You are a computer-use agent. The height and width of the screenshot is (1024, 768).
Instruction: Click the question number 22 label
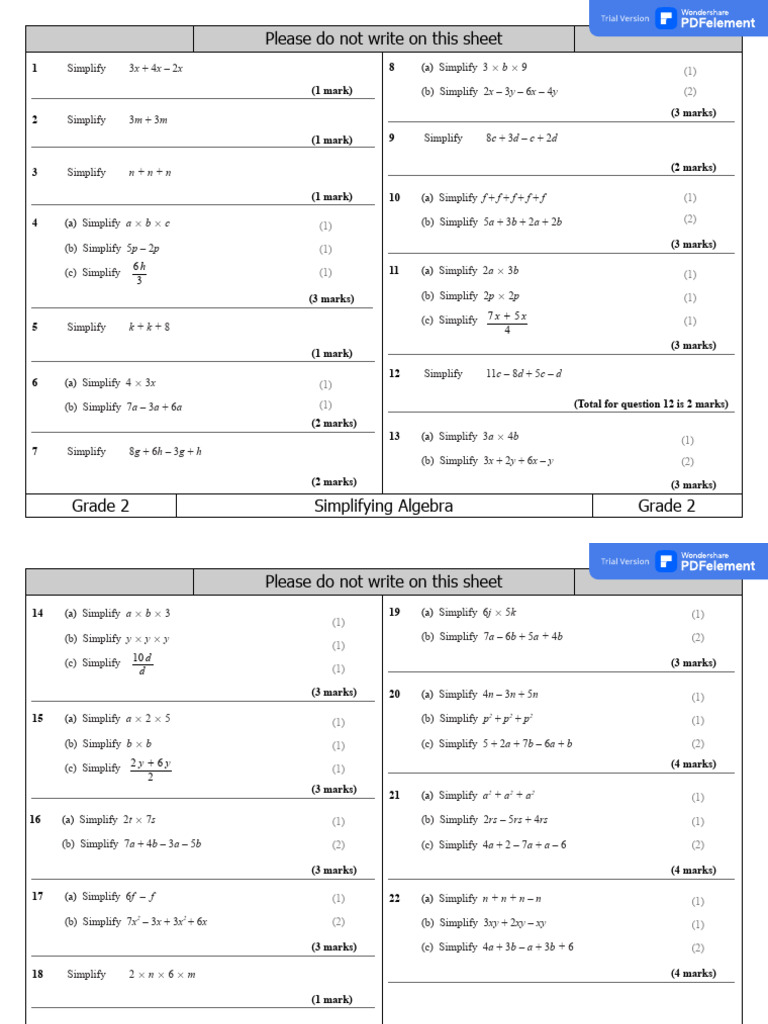[395, 898]
